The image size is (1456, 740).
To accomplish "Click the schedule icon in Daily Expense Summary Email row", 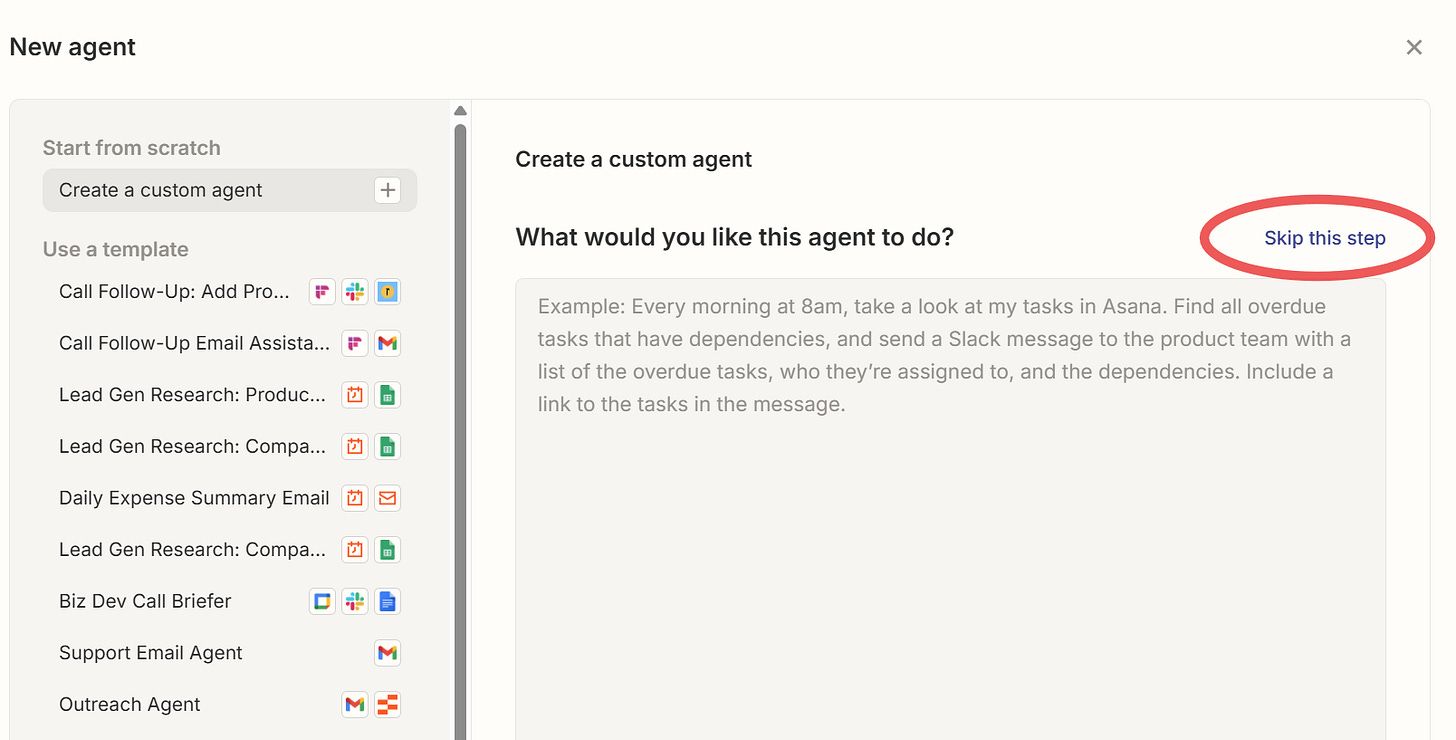I will click(354, 498).
